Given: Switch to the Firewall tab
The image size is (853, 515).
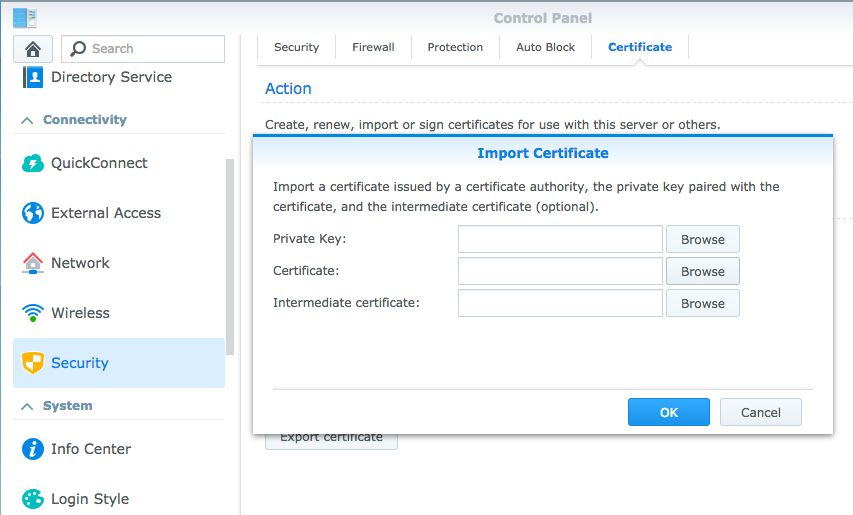Looking at the screenshot, I should (371, 47).
